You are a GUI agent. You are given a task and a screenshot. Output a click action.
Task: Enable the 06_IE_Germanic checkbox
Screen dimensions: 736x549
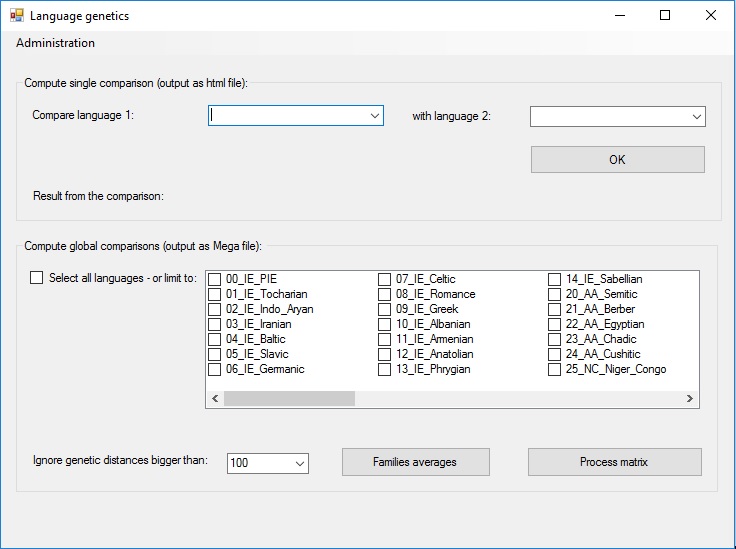tap(215, 369)
